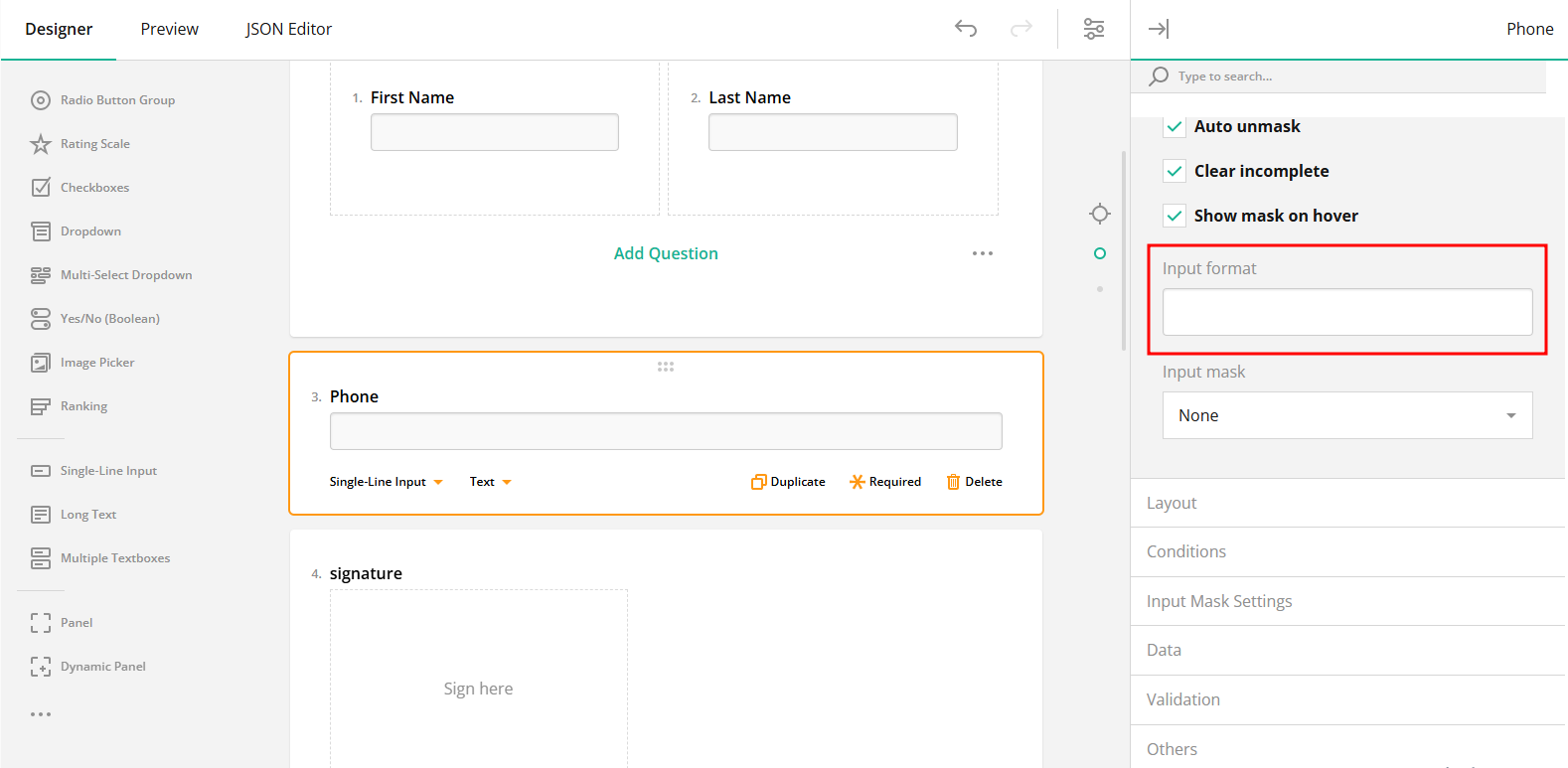Image resolution: width=1568 pixels, height=768 pixels.
Task: Toggle the Clear incomplete checkbox
Action: pos(1175,171)
